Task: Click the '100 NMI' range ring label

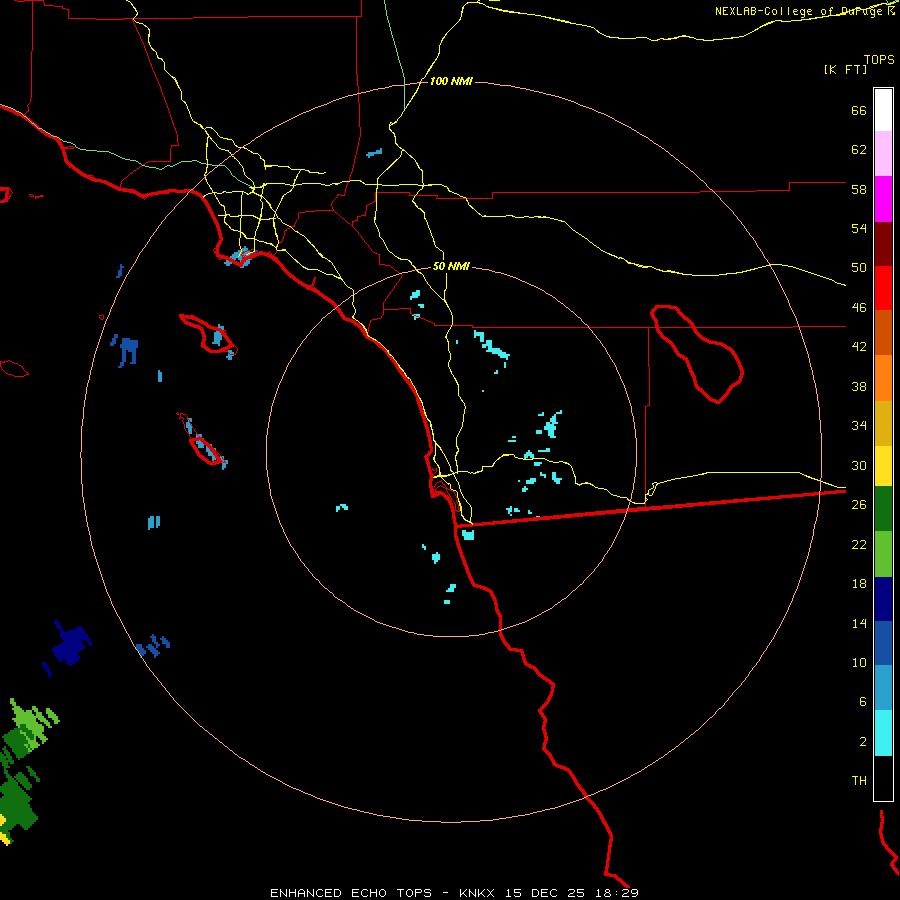Action: click(451, 82)
